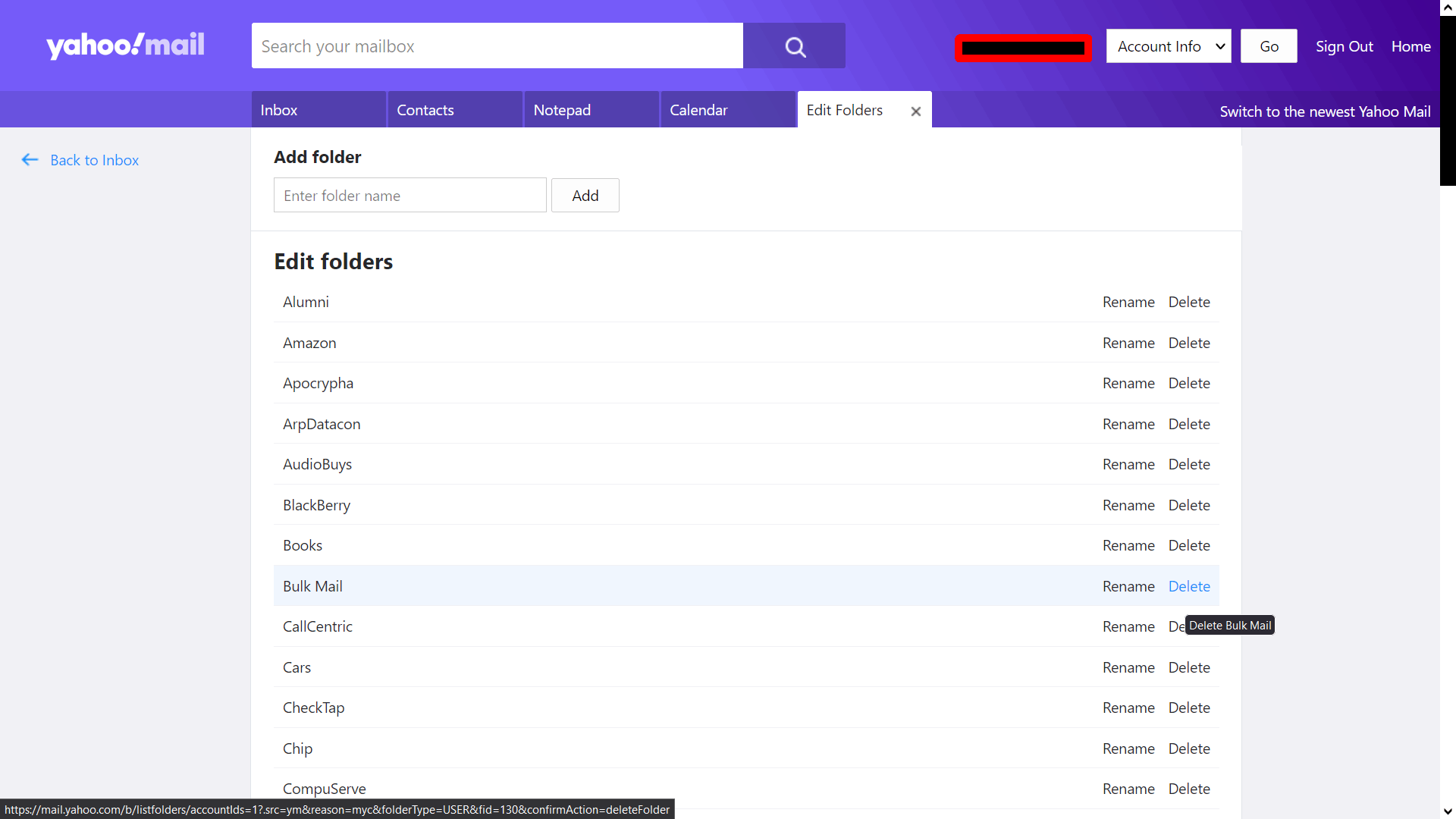
Task: Click the search magnifying glass icon
Action: (794, 45)
